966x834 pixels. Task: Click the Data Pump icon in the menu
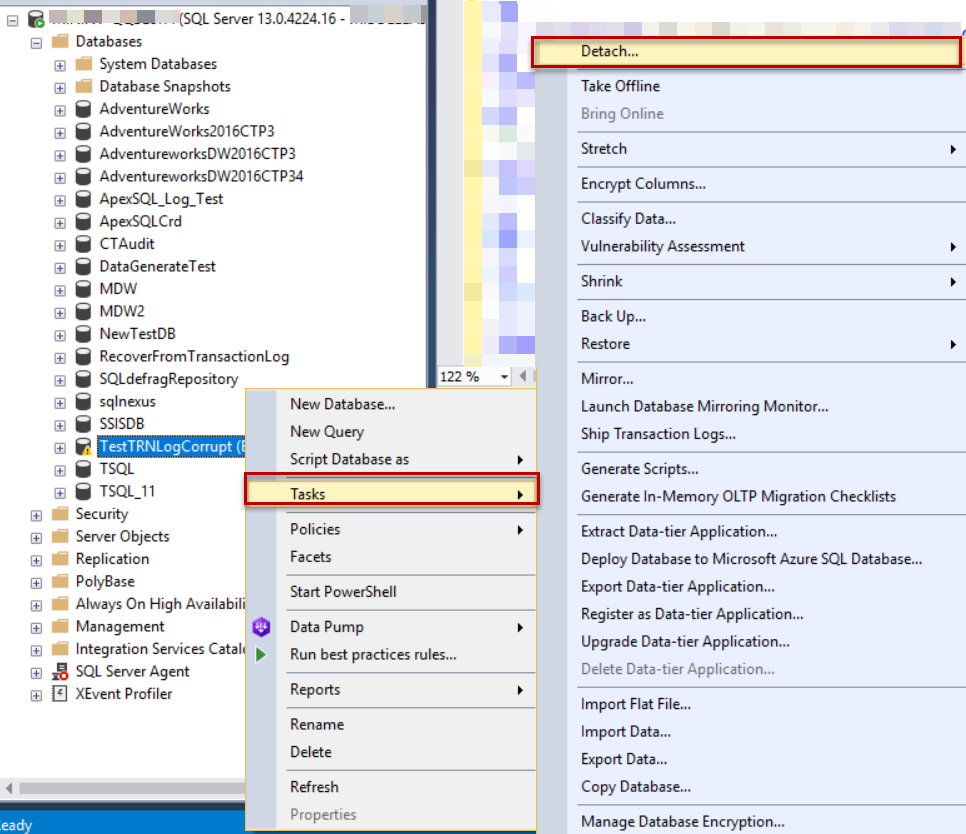262,625
